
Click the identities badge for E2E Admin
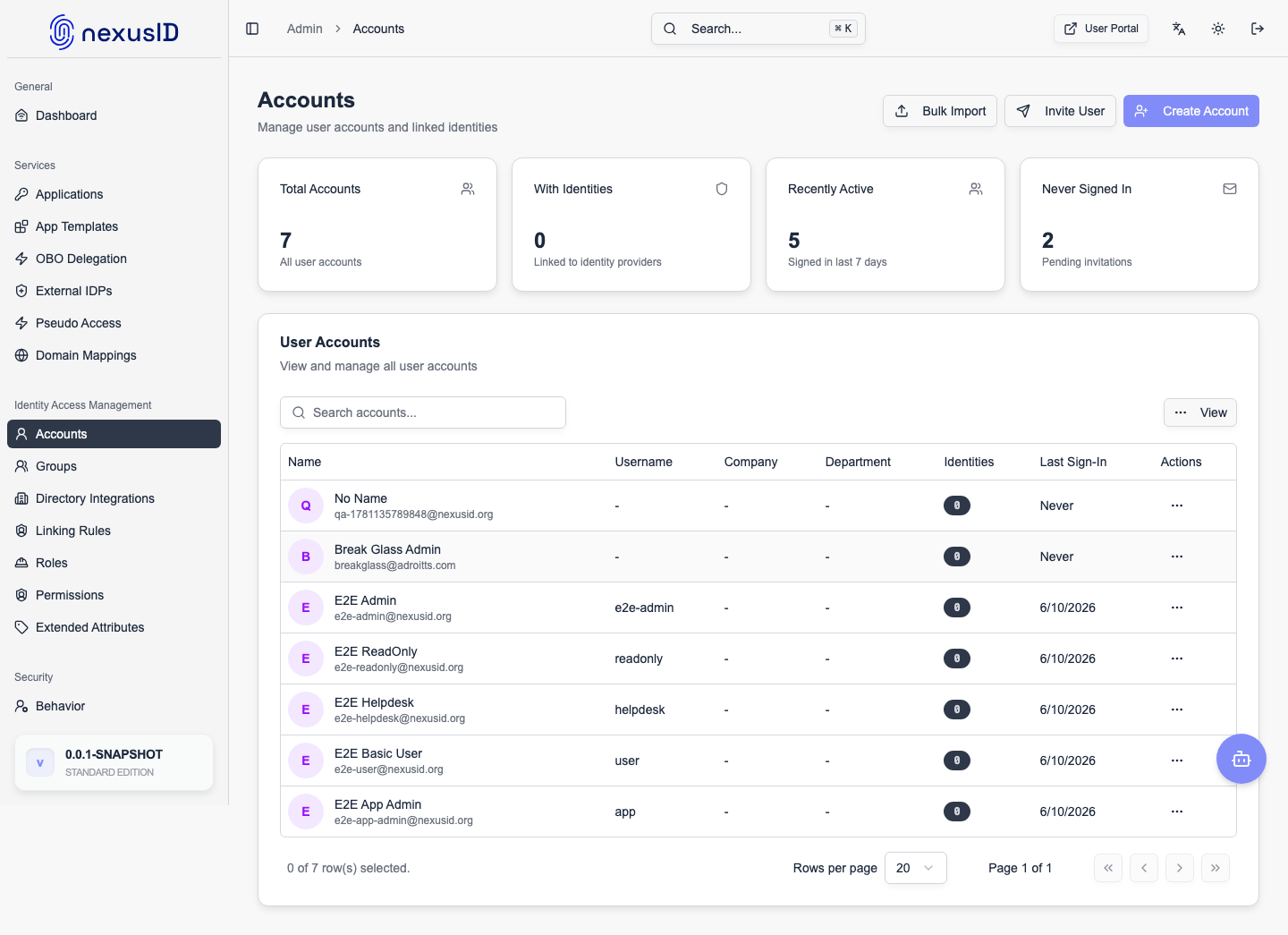click(x=957, y=608)
